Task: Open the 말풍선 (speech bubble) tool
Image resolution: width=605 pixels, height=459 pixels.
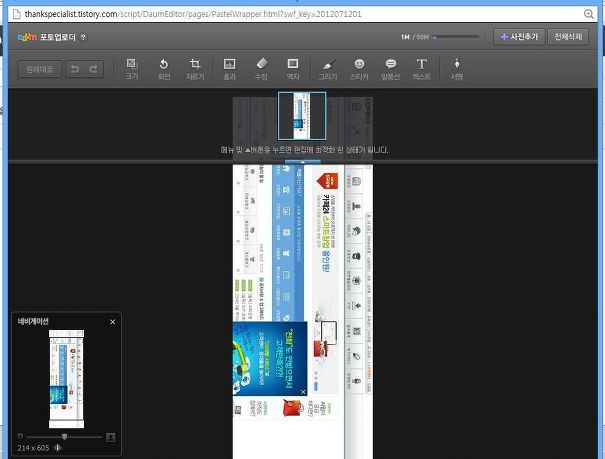Action: click(x=390, y=69)
